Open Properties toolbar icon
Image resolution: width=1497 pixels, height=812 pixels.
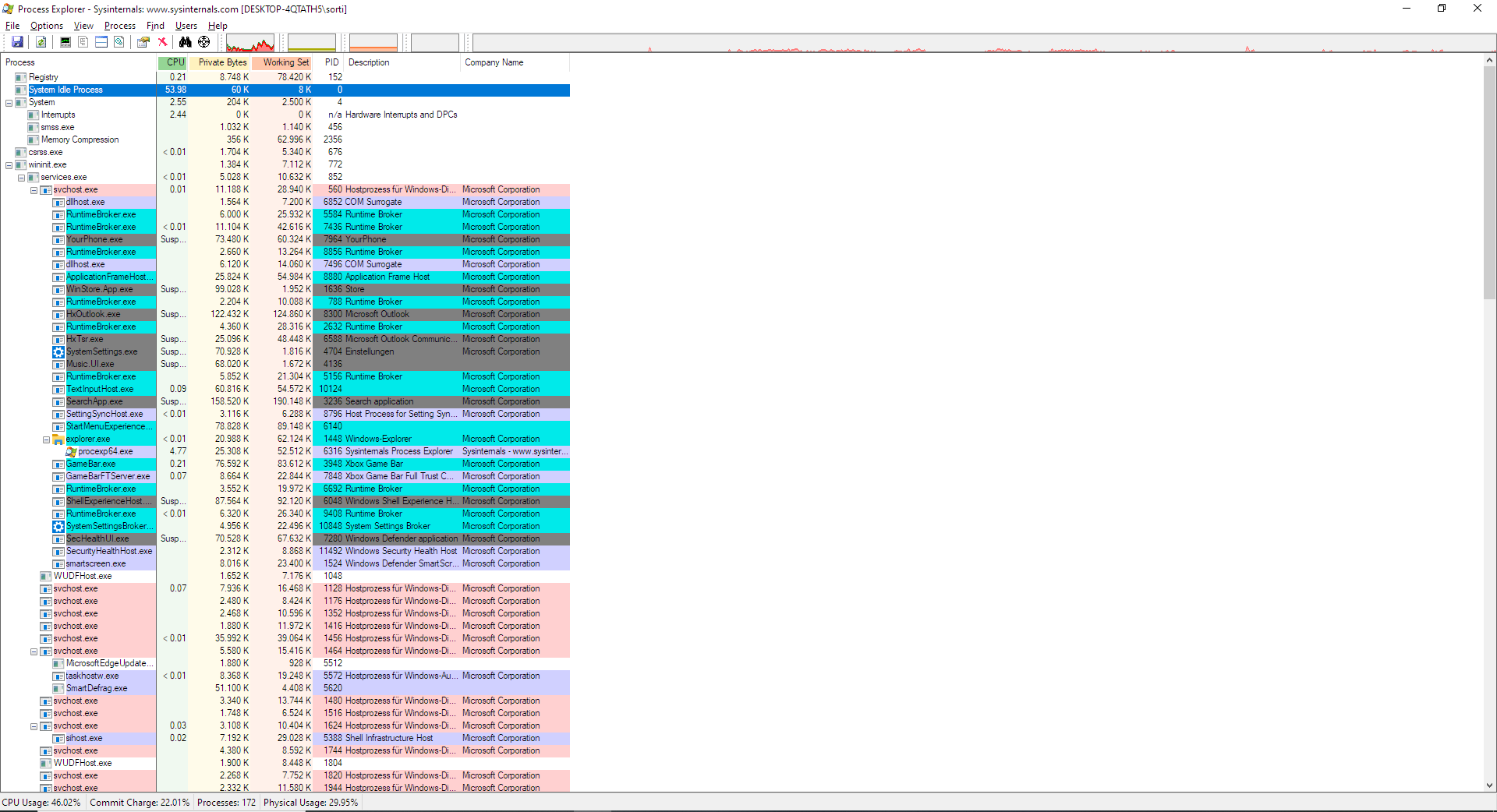click(143, 42)
